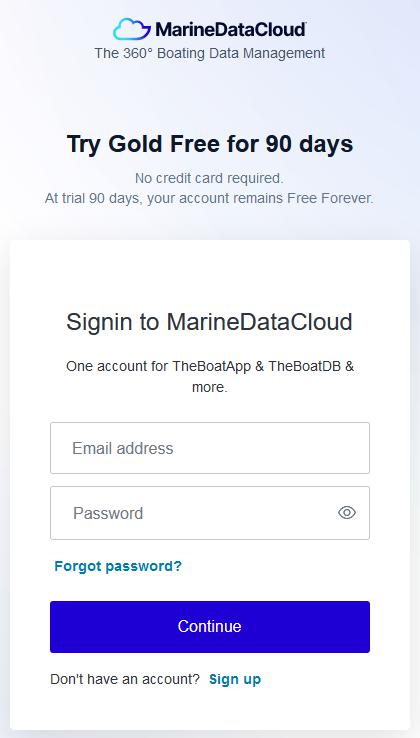Open the Forgot password? link
The width and height of the screenshot is (420, 738).
coord(118,566)
